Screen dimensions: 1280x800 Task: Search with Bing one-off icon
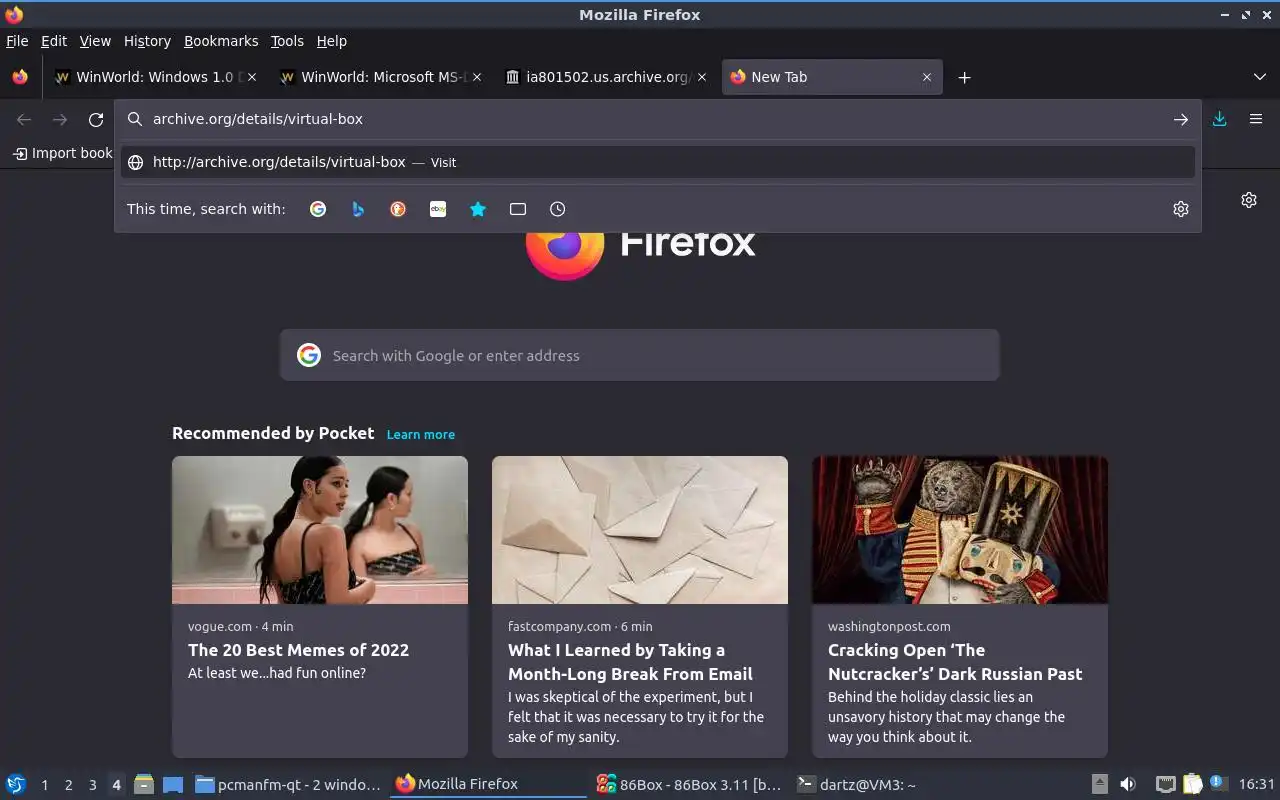point(358,209)
